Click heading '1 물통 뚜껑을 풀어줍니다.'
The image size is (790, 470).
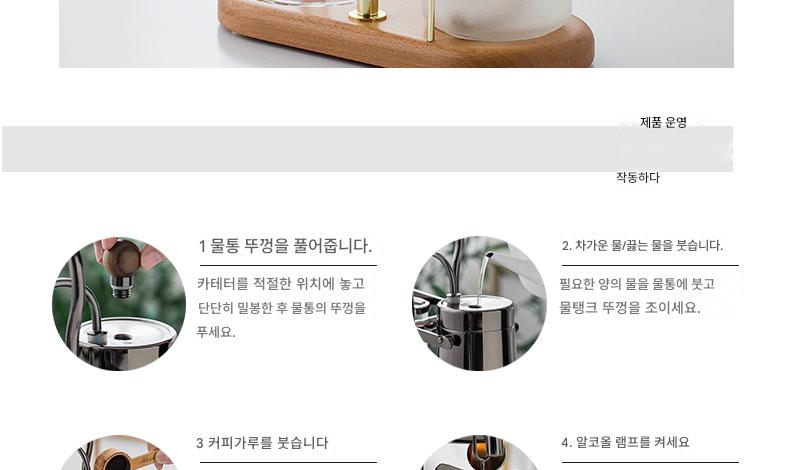(x=285, y=246)
